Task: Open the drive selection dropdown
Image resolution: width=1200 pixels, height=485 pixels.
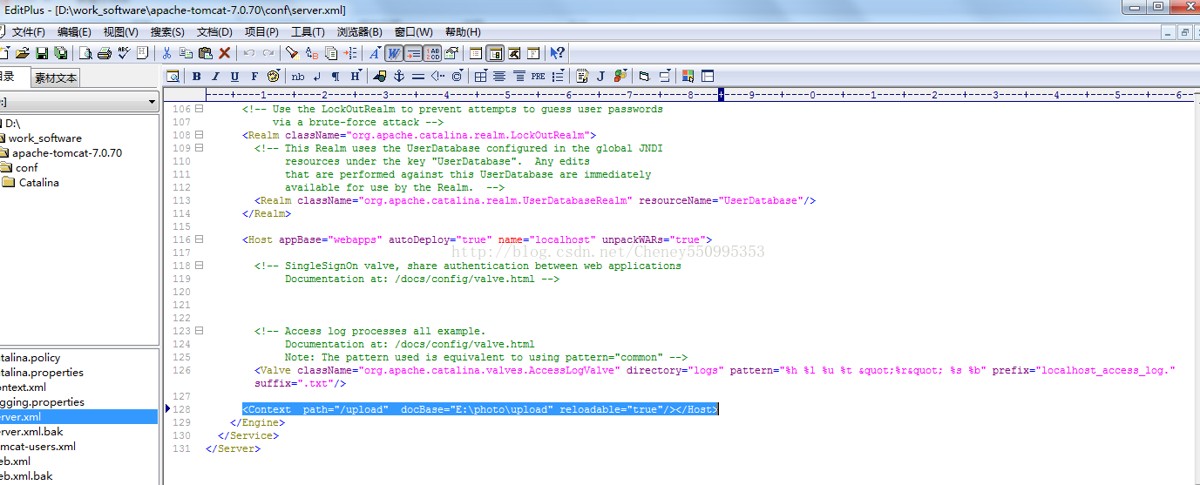Action: point(152,102)
